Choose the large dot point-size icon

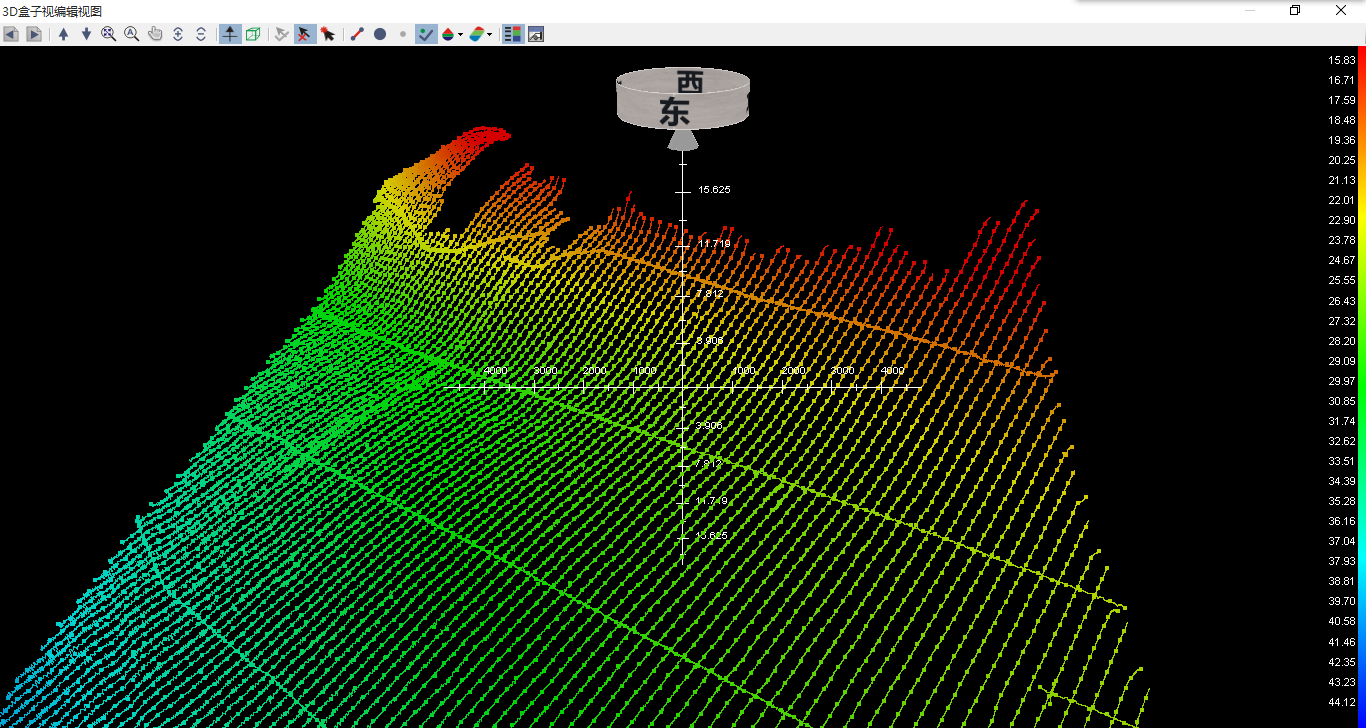point(380,34)
